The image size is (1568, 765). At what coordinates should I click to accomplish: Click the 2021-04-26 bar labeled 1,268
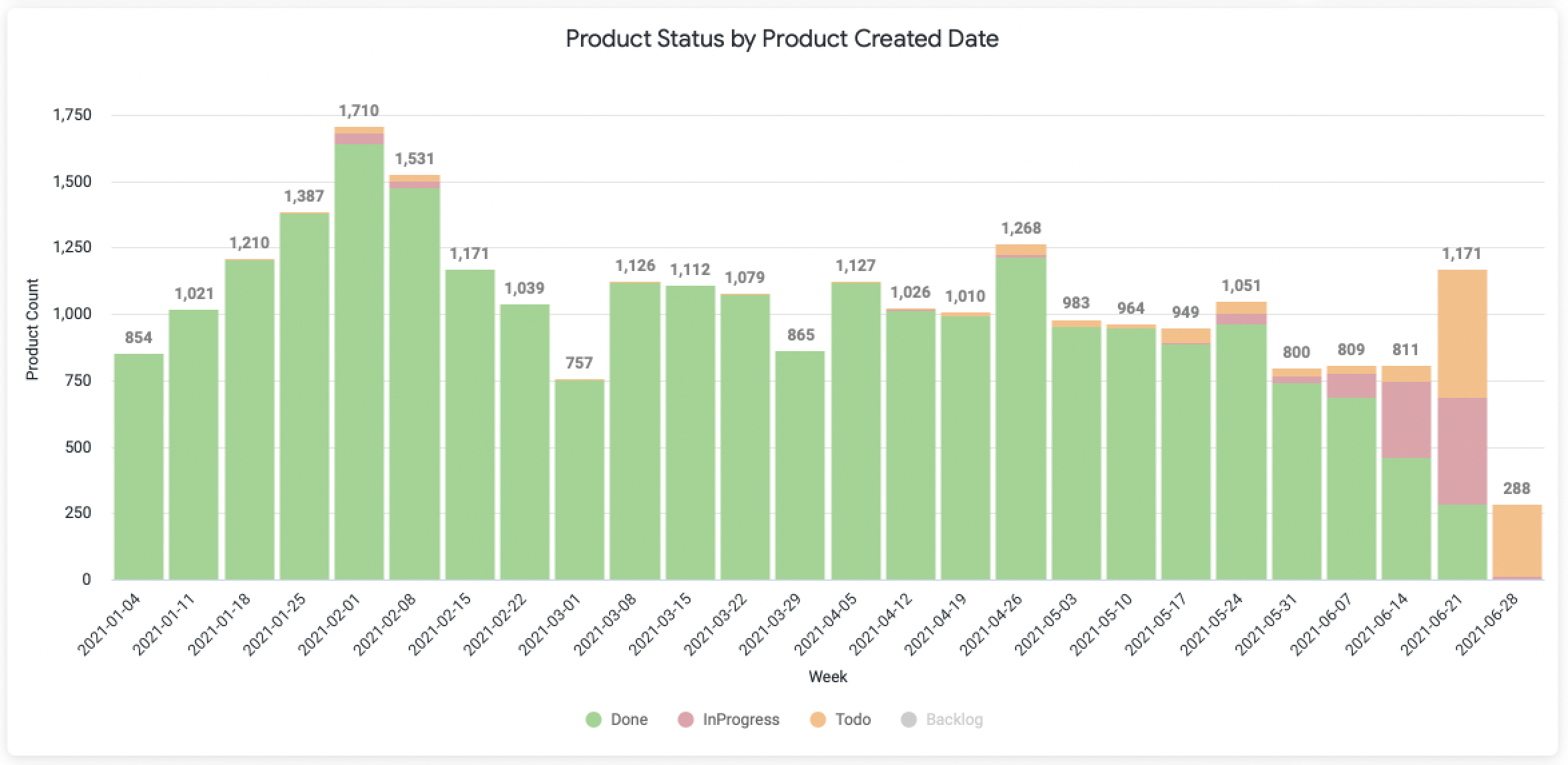coord(1021,412)
